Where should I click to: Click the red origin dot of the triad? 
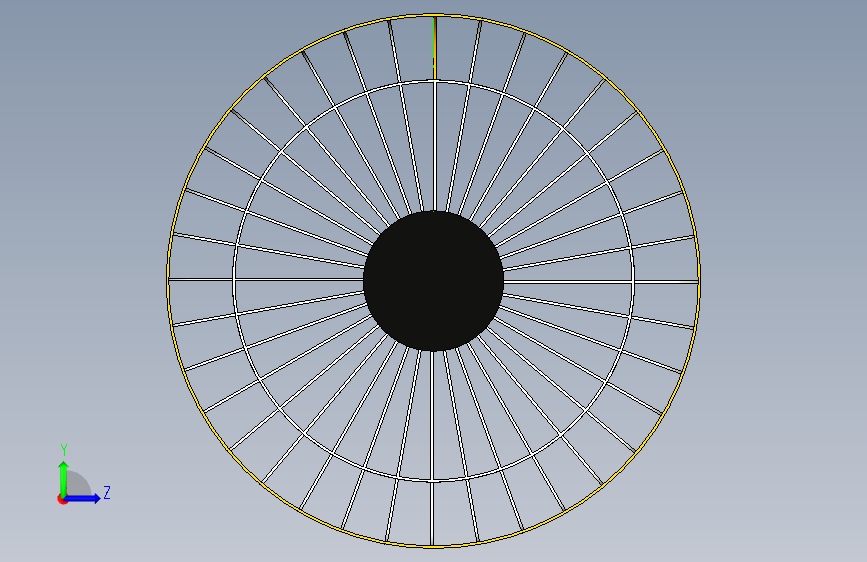pos(62,499)
